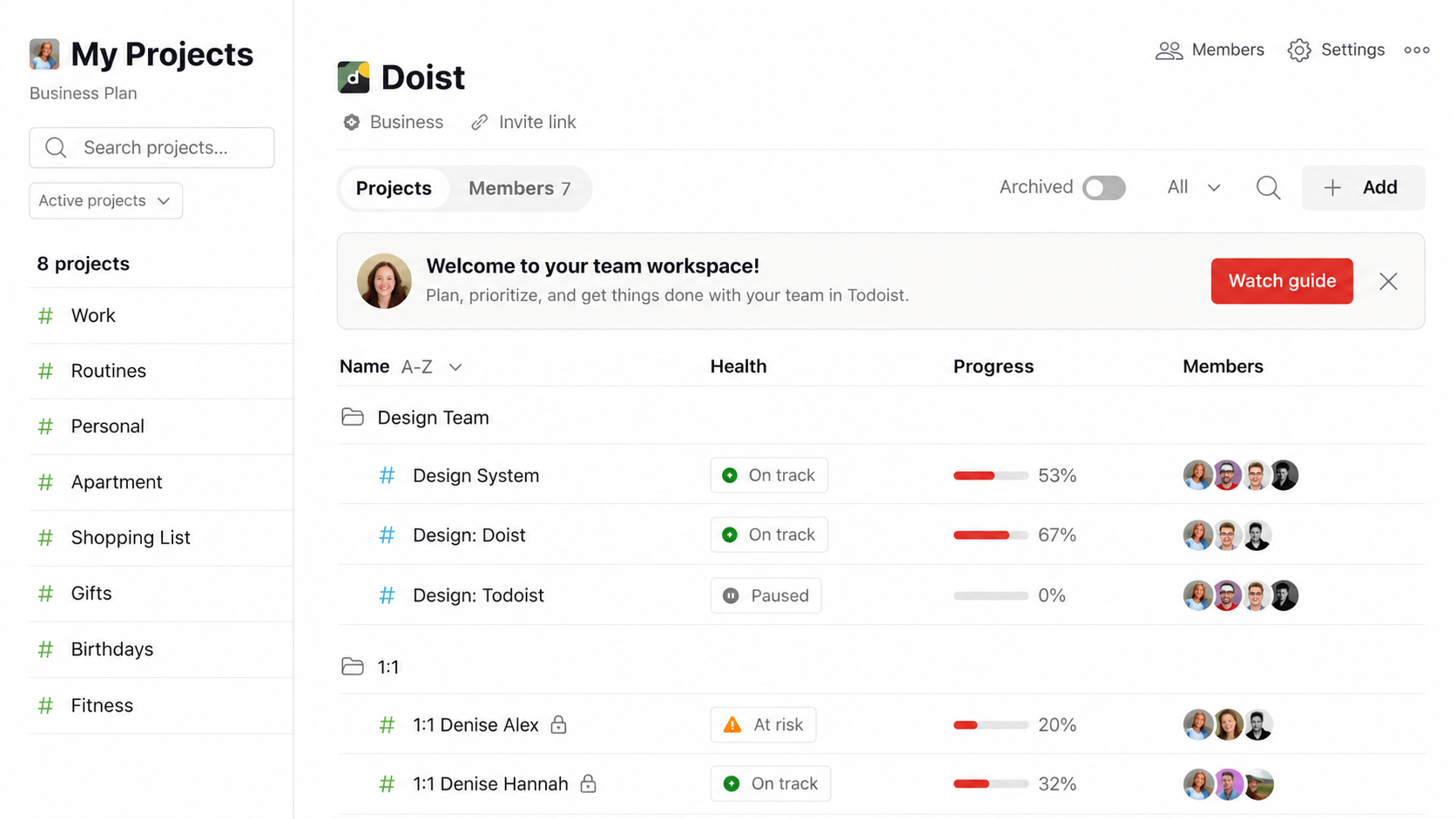
Task: Switch to the Members 7 tab
Action: [520, 188]
